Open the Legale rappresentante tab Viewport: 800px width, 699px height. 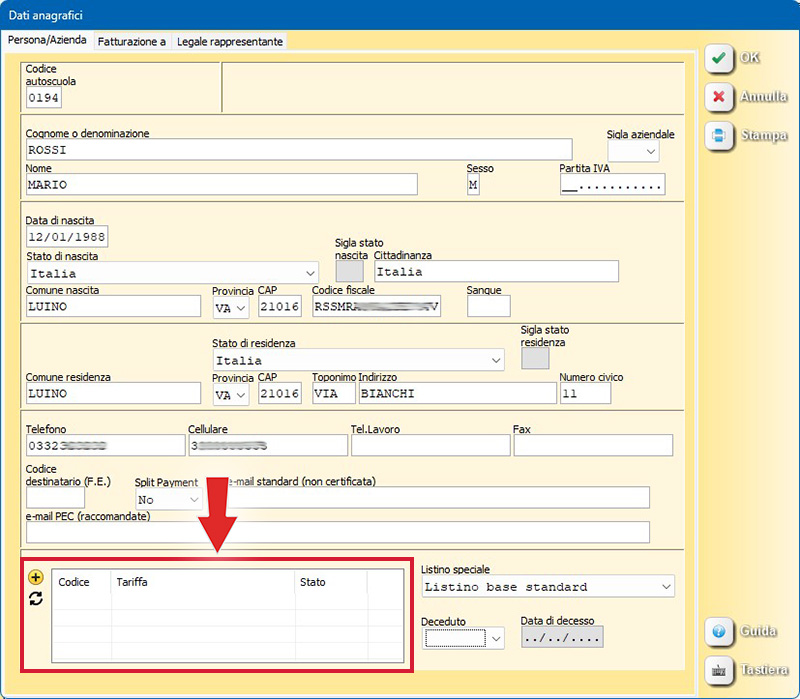(230, 42)
